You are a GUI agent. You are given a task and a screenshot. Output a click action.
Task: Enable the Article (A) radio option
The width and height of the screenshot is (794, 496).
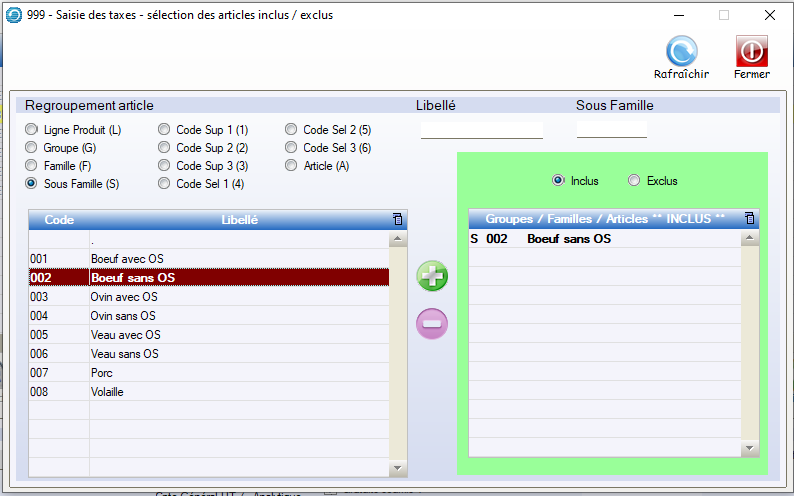[x=293, y=166]
